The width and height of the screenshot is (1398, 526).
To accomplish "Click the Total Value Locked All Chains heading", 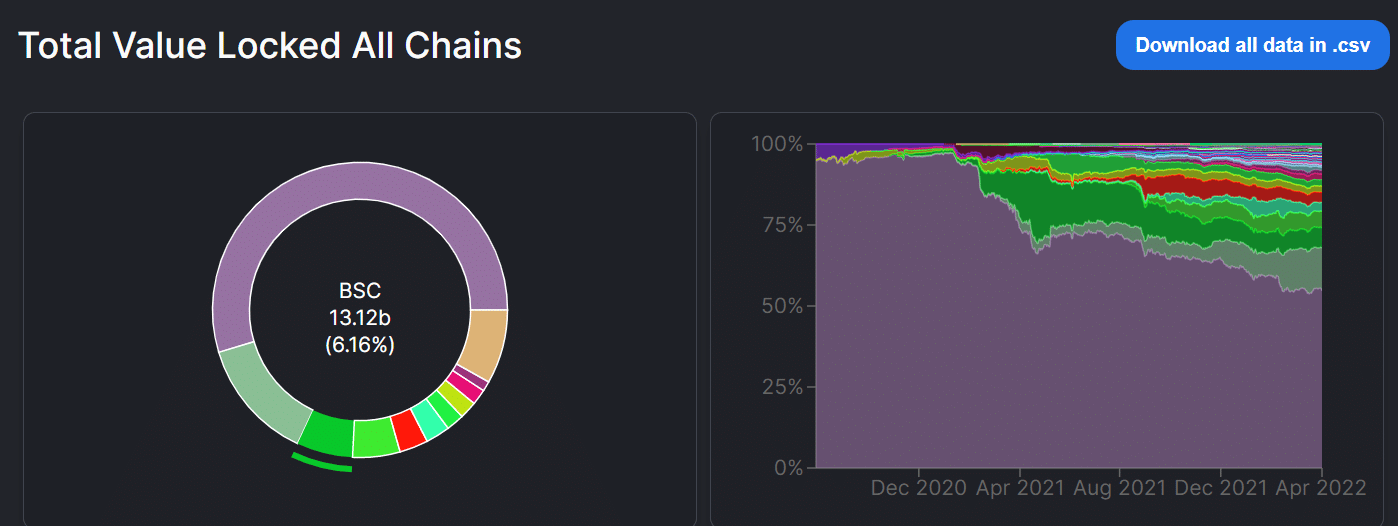I will [x=270, y=46].
